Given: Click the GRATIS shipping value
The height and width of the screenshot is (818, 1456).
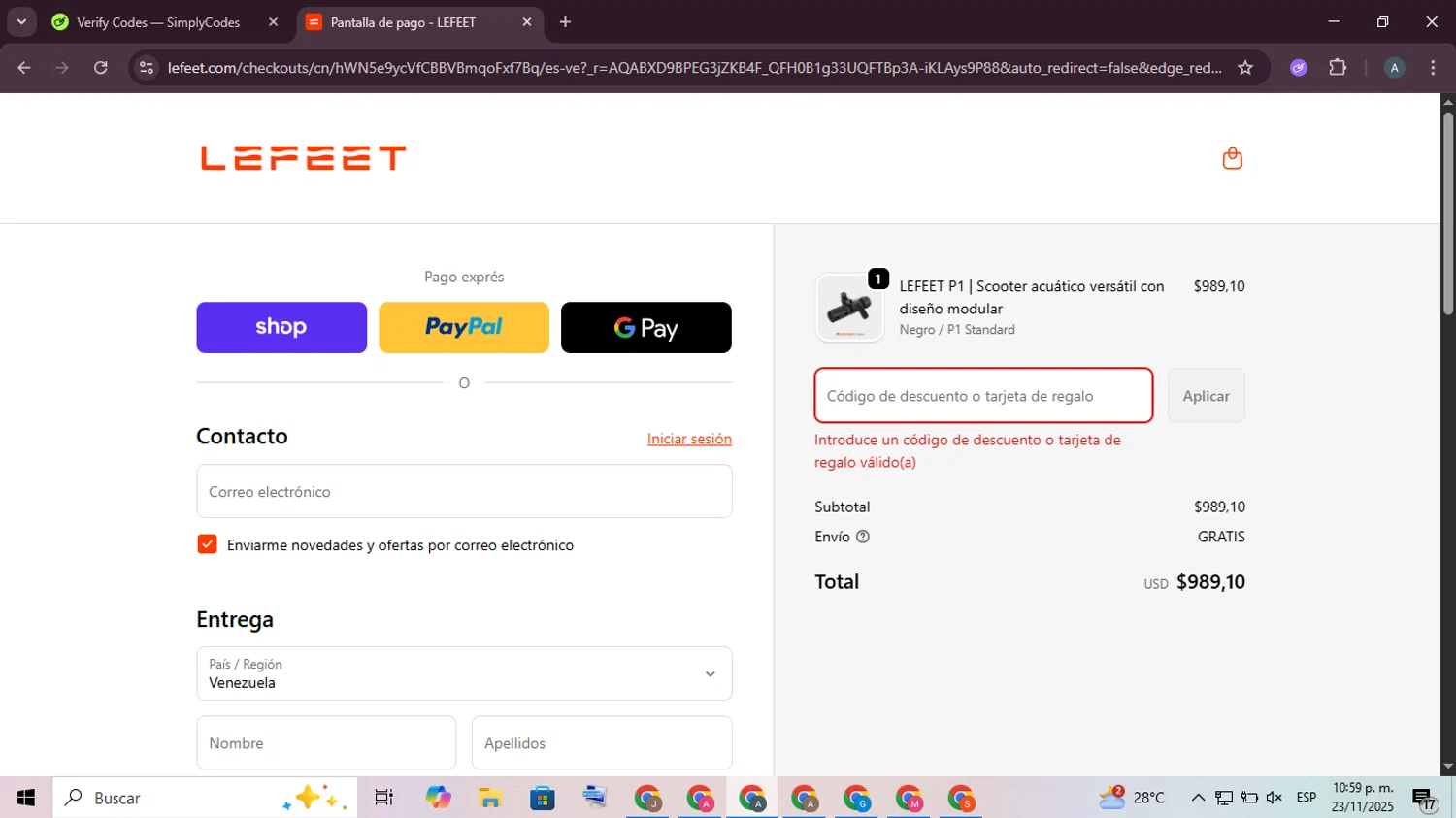Looking at the screenshot, I should click(x=1221, y=537).
